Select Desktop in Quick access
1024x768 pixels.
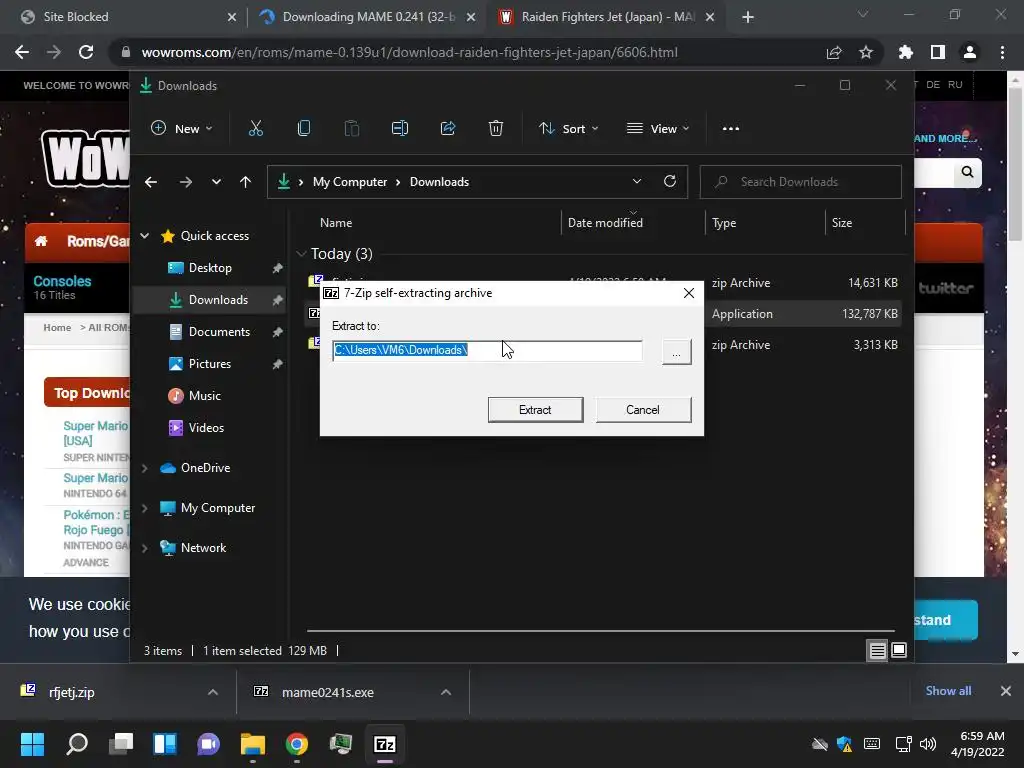click(x=210, y=268)
